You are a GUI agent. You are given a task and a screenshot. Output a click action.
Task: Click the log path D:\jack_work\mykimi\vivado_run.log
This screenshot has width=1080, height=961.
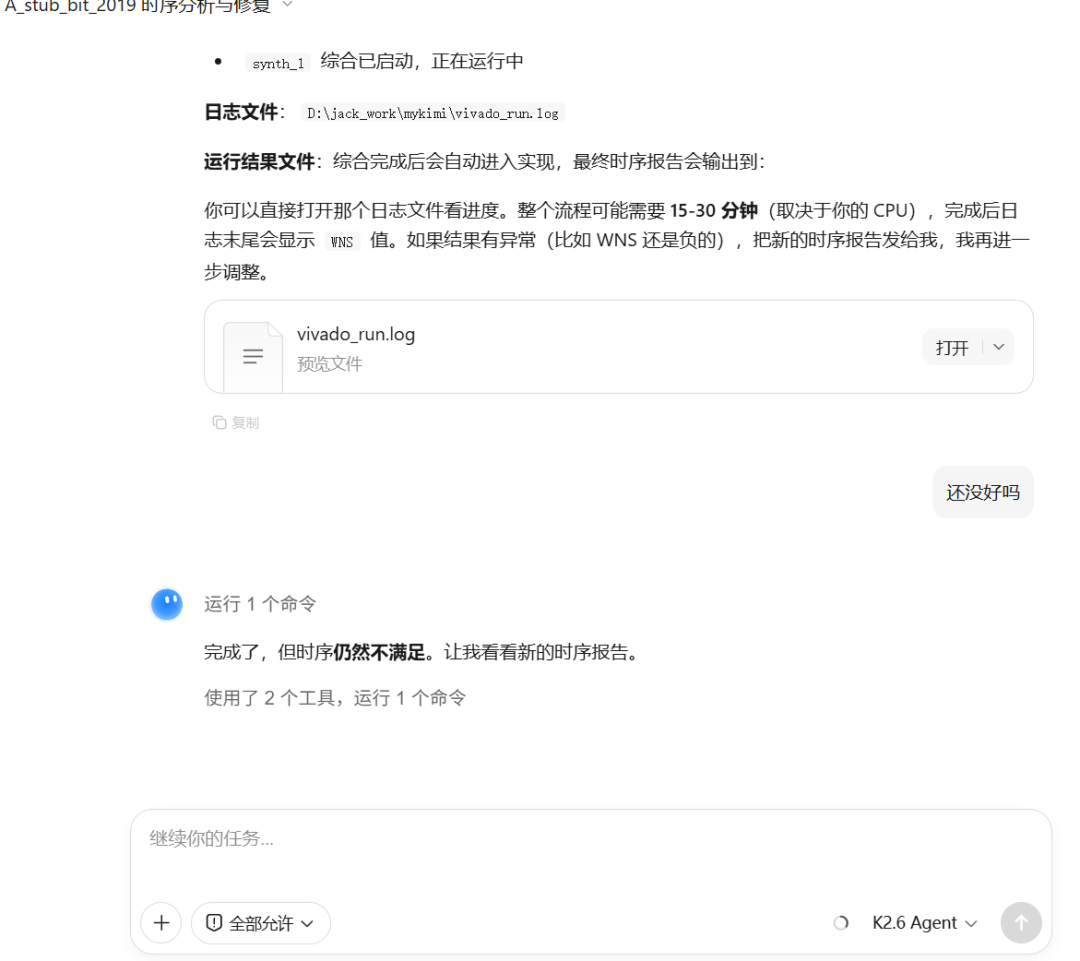coord(433,113)
